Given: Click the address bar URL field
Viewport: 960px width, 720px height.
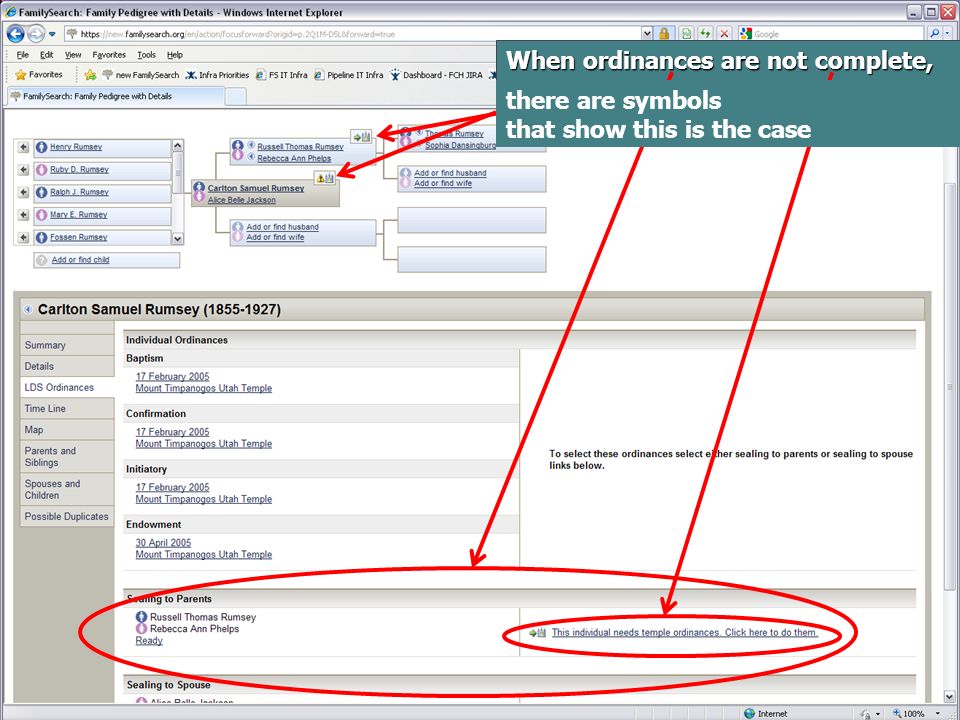Looking at the screenshot, I should click(x=352, y=34).
